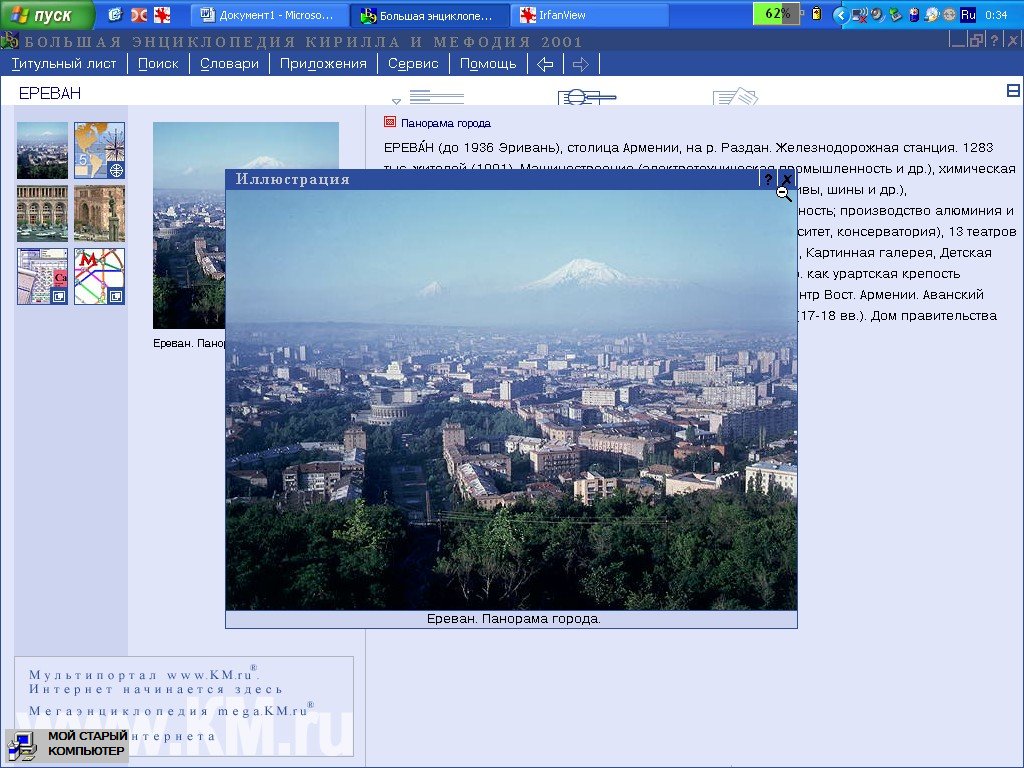Open the world map thumbnail icon
Screen dimensions: 1024x768
coord(99,150)
